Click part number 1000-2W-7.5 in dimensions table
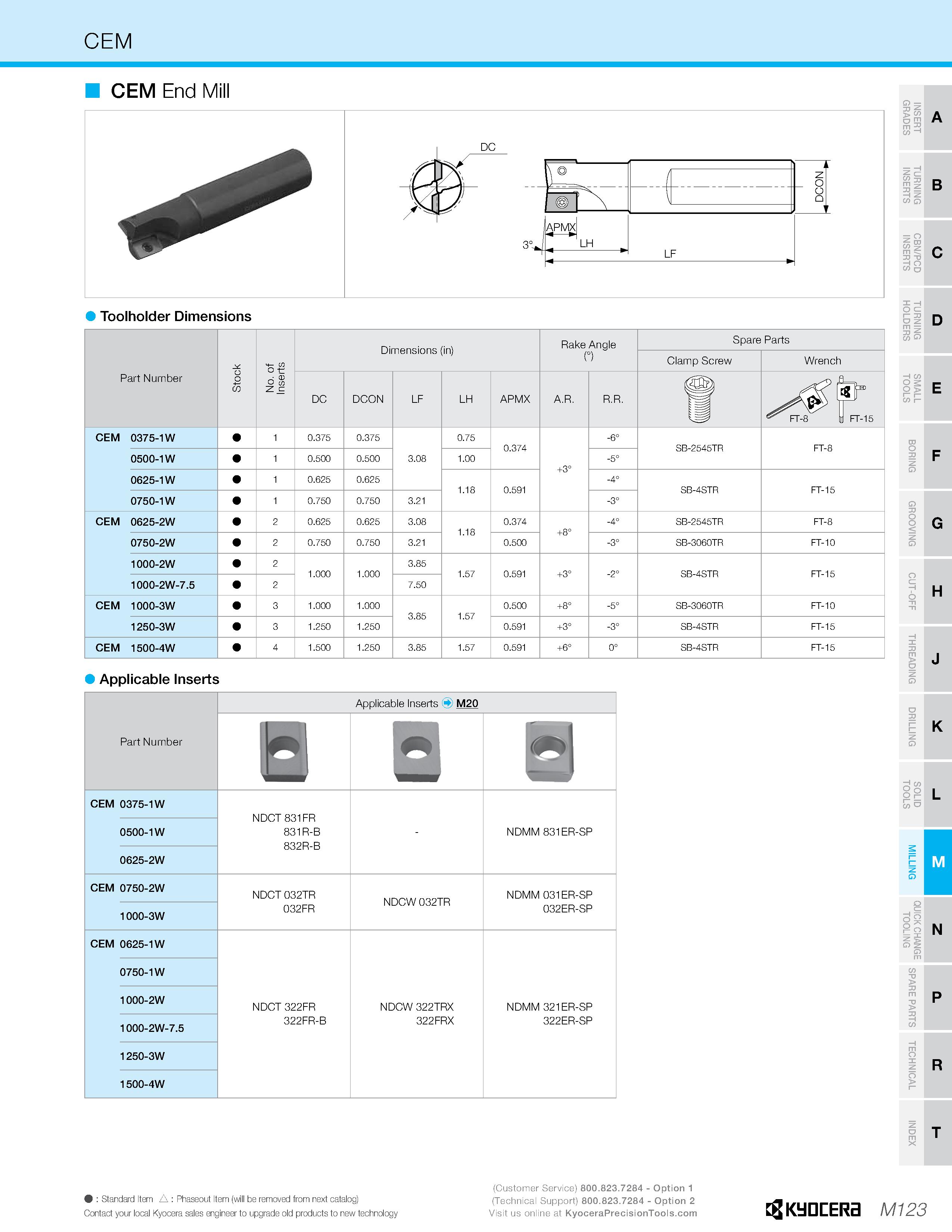This screenshot has height=1232, width=952. click(162, 585)
